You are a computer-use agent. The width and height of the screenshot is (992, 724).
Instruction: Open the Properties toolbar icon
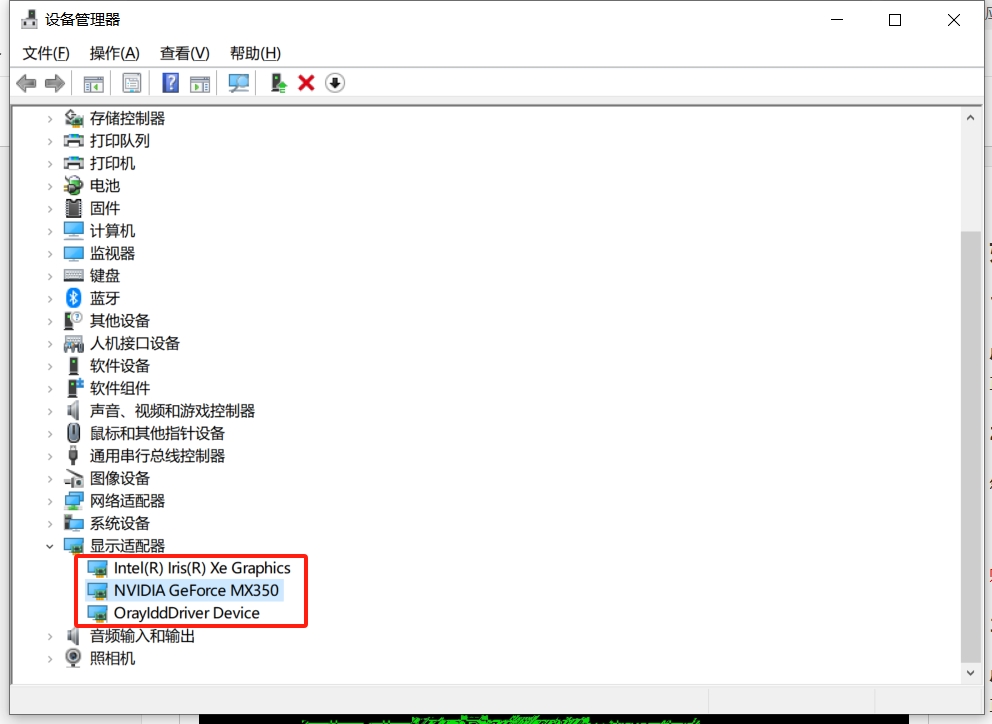pyautogui.click(x=132, y=83)
